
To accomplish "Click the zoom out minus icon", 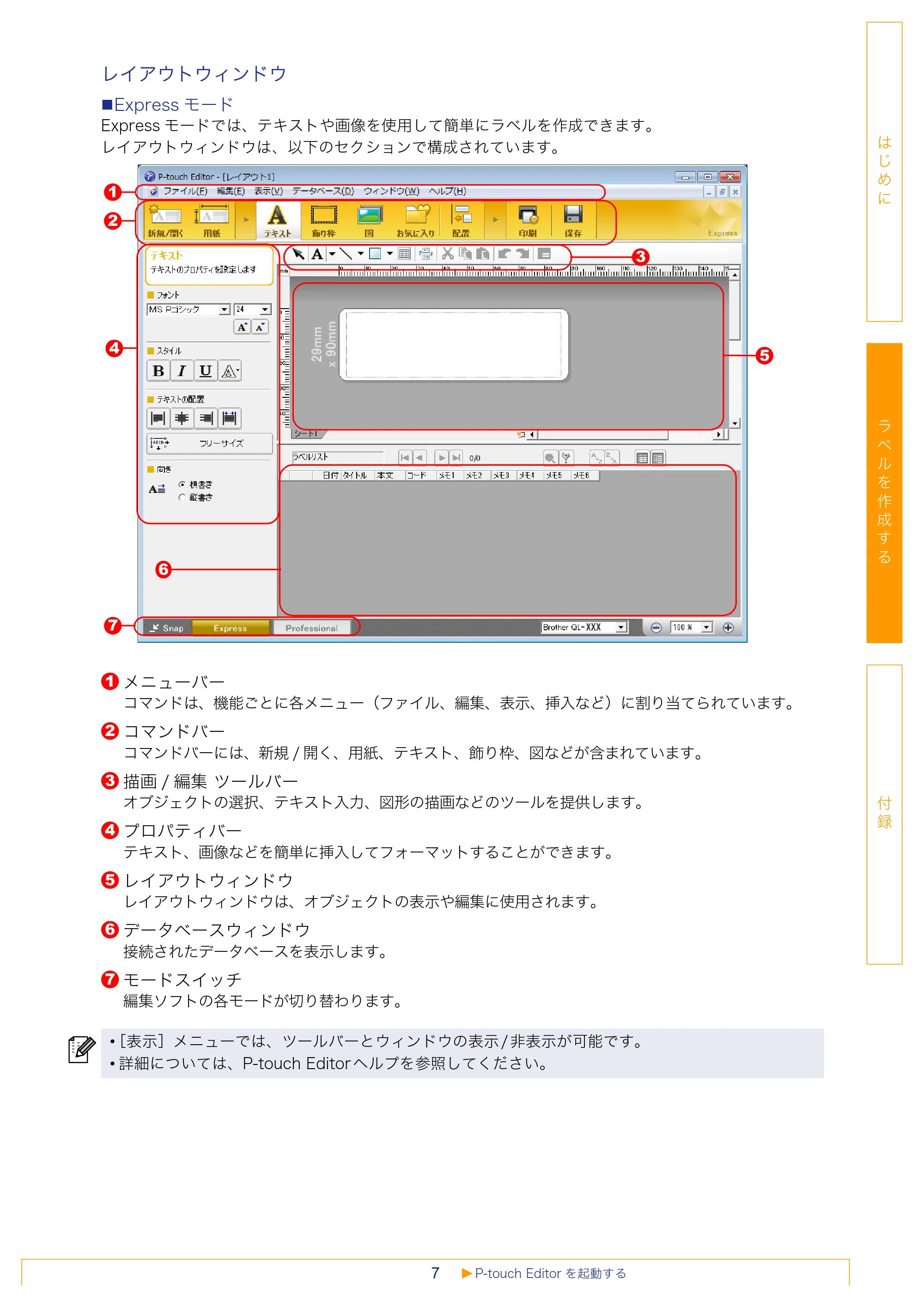I will (656, 628).
